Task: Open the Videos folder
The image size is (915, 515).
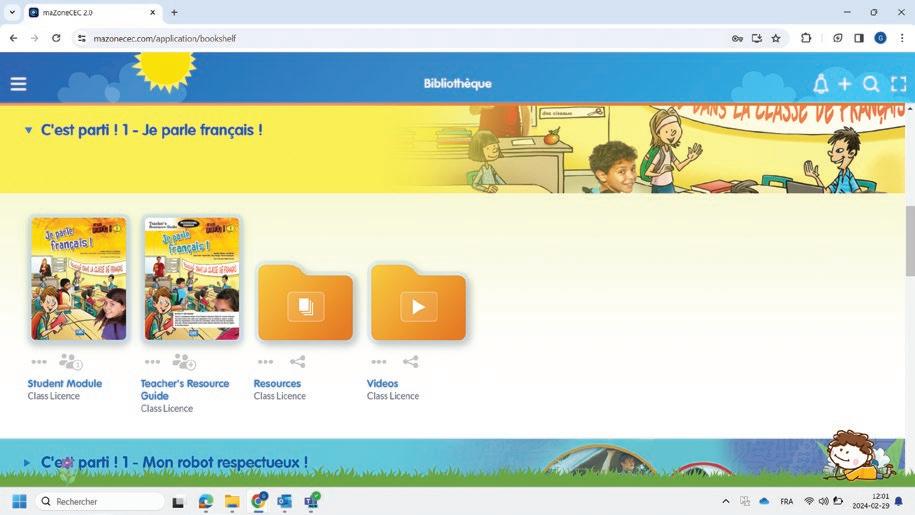Action: (418, 303)
